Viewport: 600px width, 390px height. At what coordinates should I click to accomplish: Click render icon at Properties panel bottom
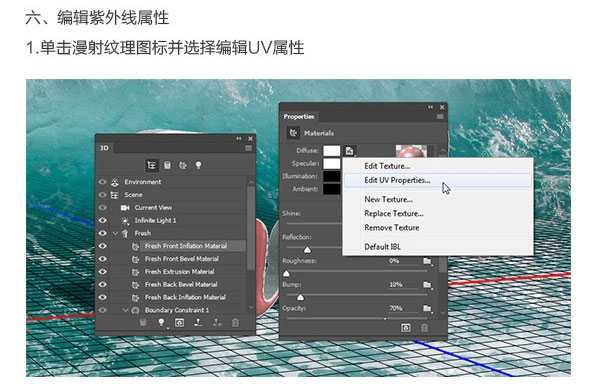(406, 328)
